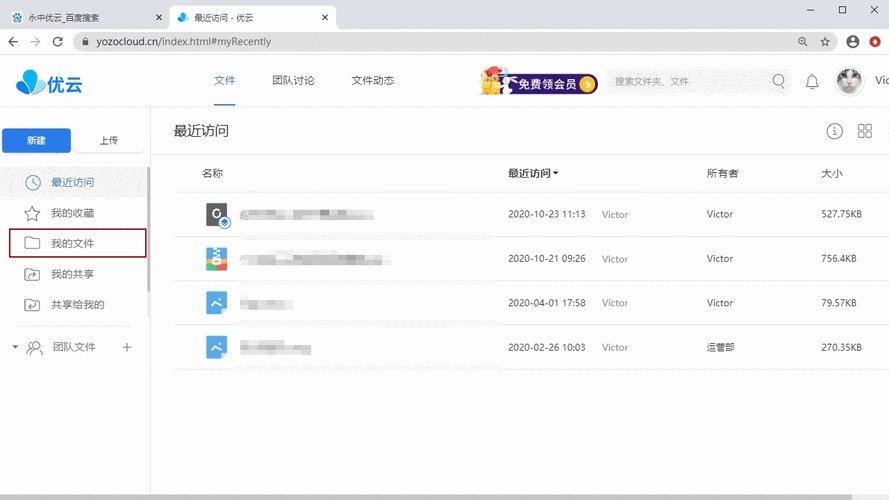
Task: Click the share icon of 我的共享
Action: tap(32, 274)
